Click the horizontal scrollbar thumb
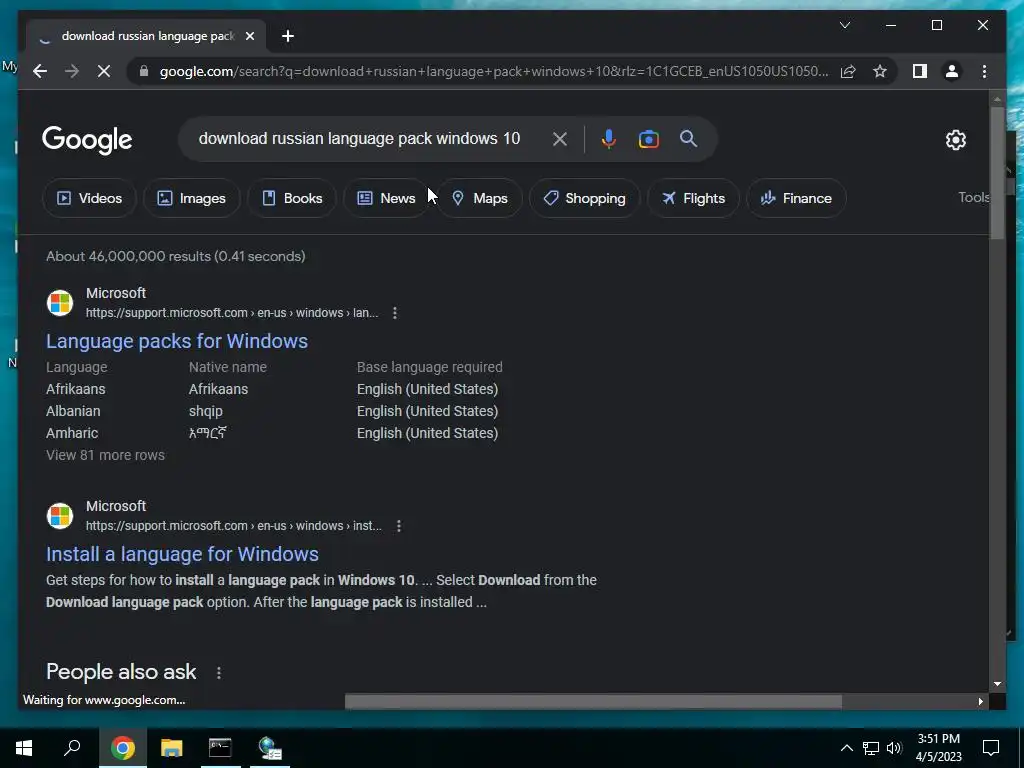This screenshot has width=1024, height=768. 593,701
